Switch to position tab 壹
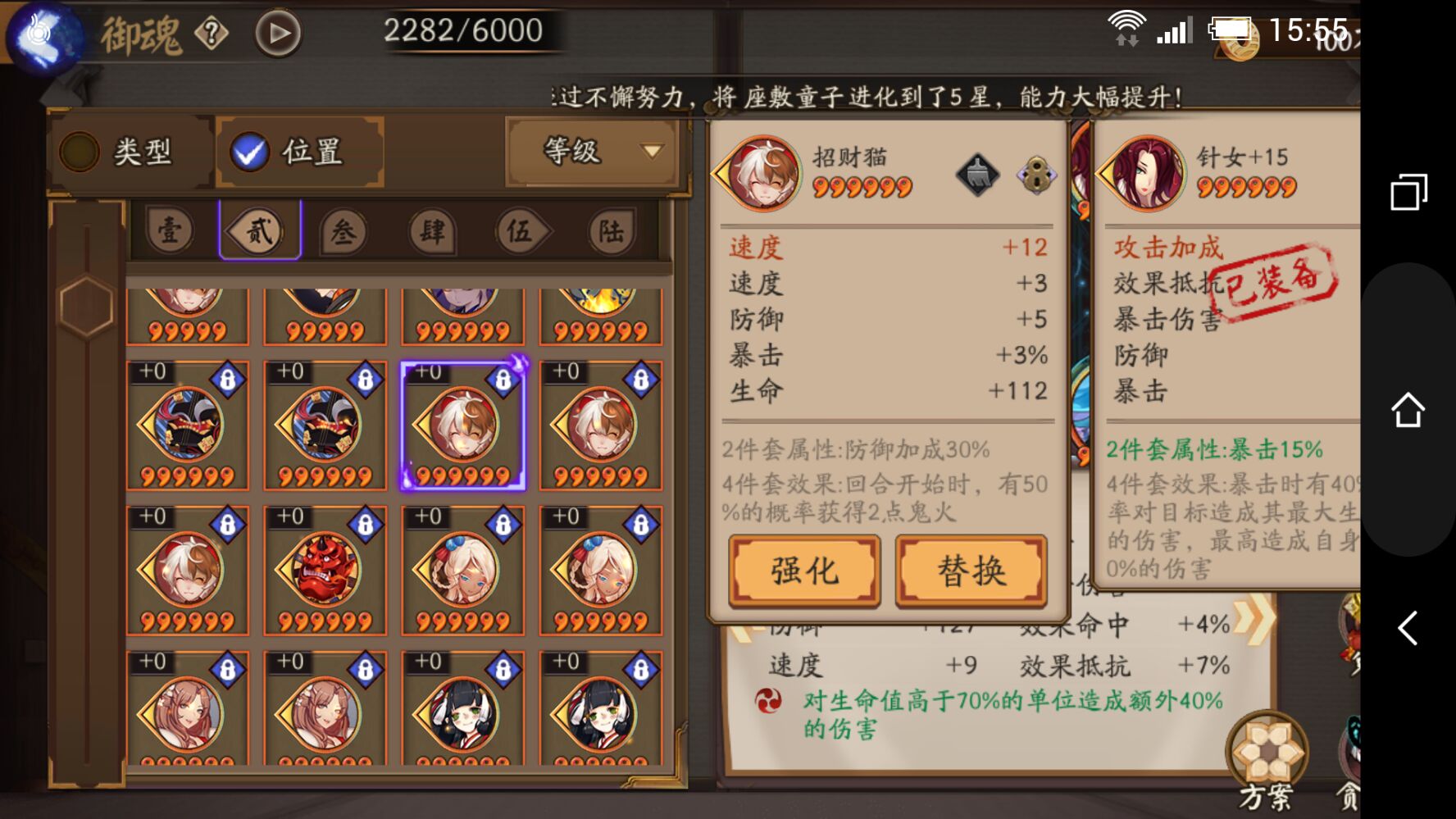This screenshot has height=819, width=1456. click(x=171, y=231)
